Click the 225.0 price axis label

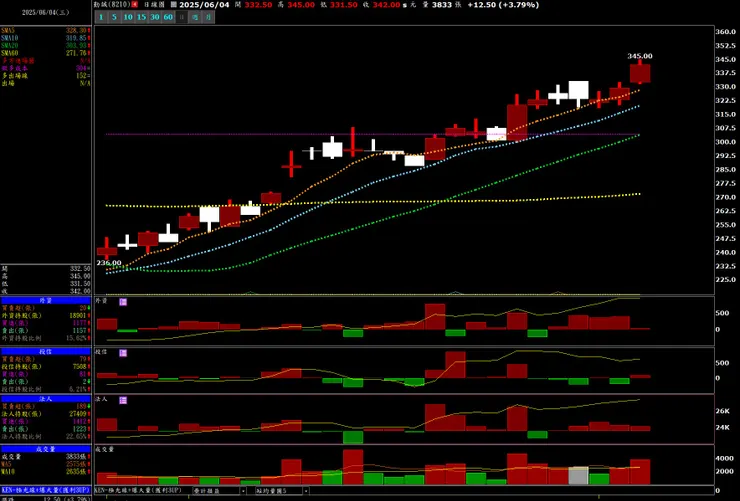coord(726,280)
